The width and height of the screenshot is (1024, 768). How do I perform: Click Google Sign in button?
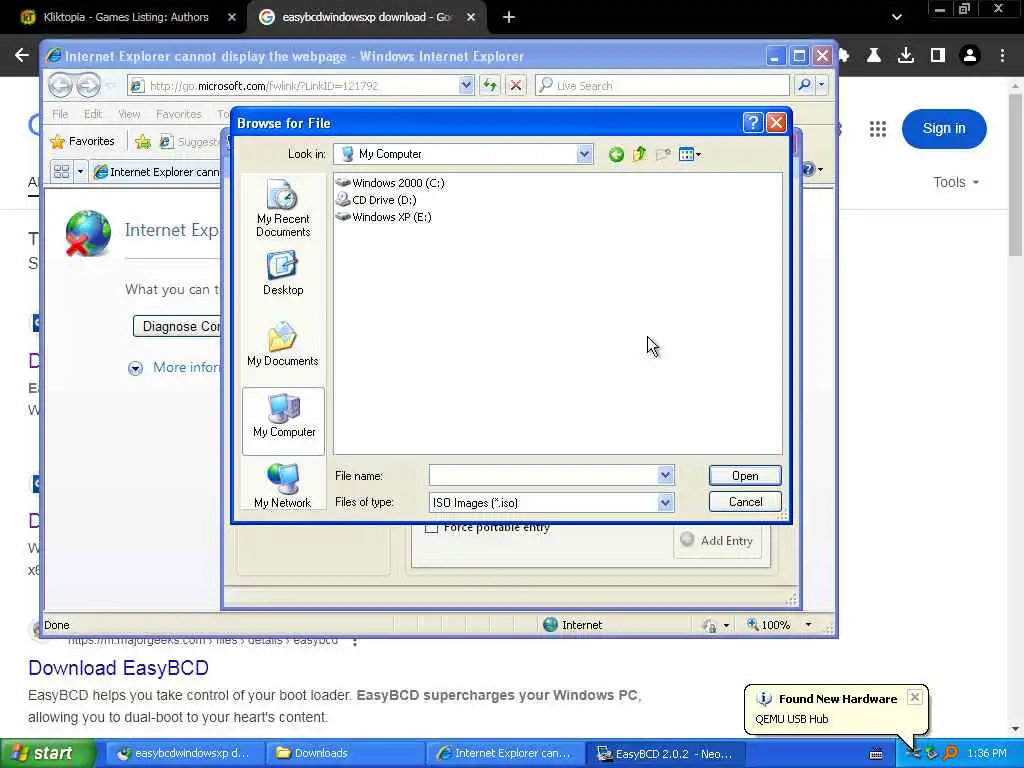click(944, 129)
